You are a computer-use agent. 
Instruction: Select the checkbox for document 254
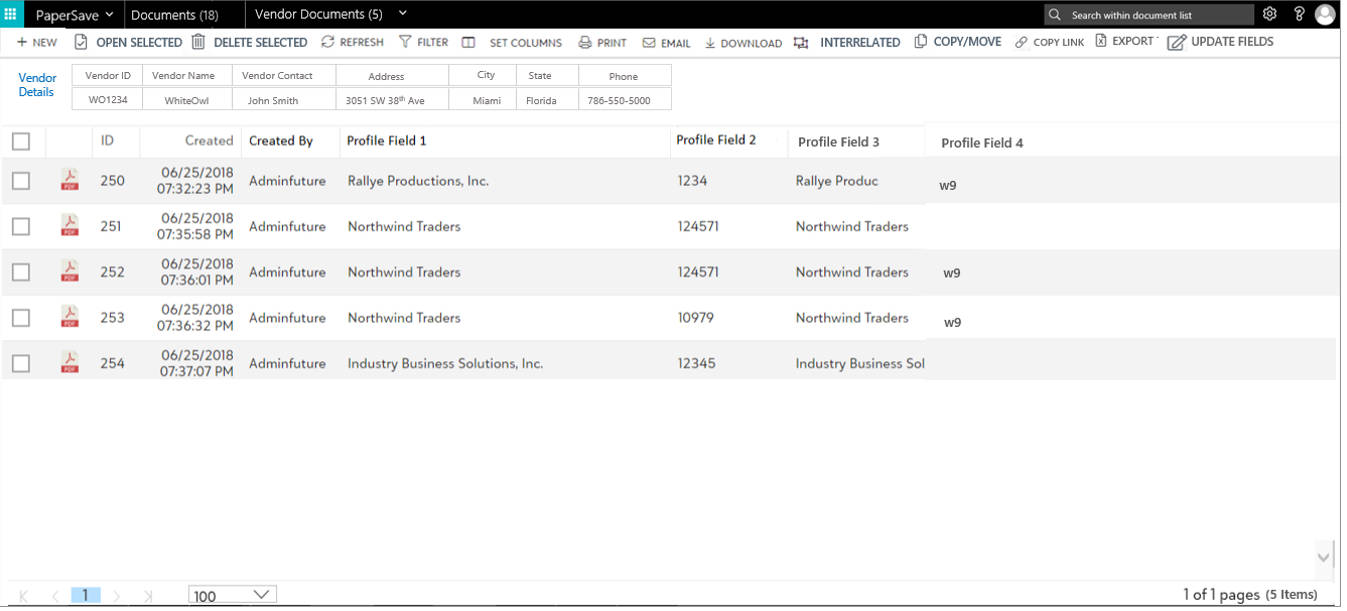coord(21,364)
